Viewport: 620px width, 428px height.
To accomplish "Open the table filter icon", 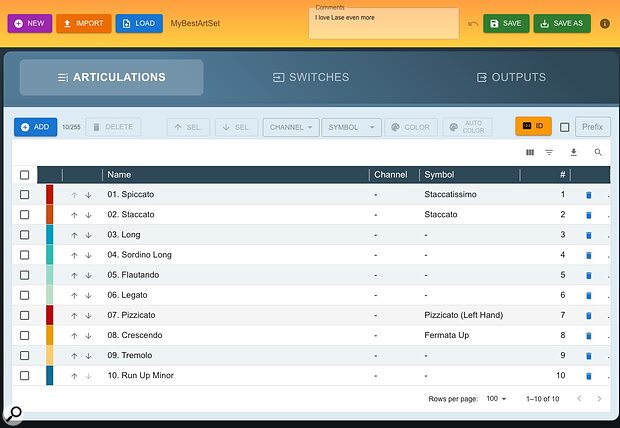I will [x=549, y=153].
